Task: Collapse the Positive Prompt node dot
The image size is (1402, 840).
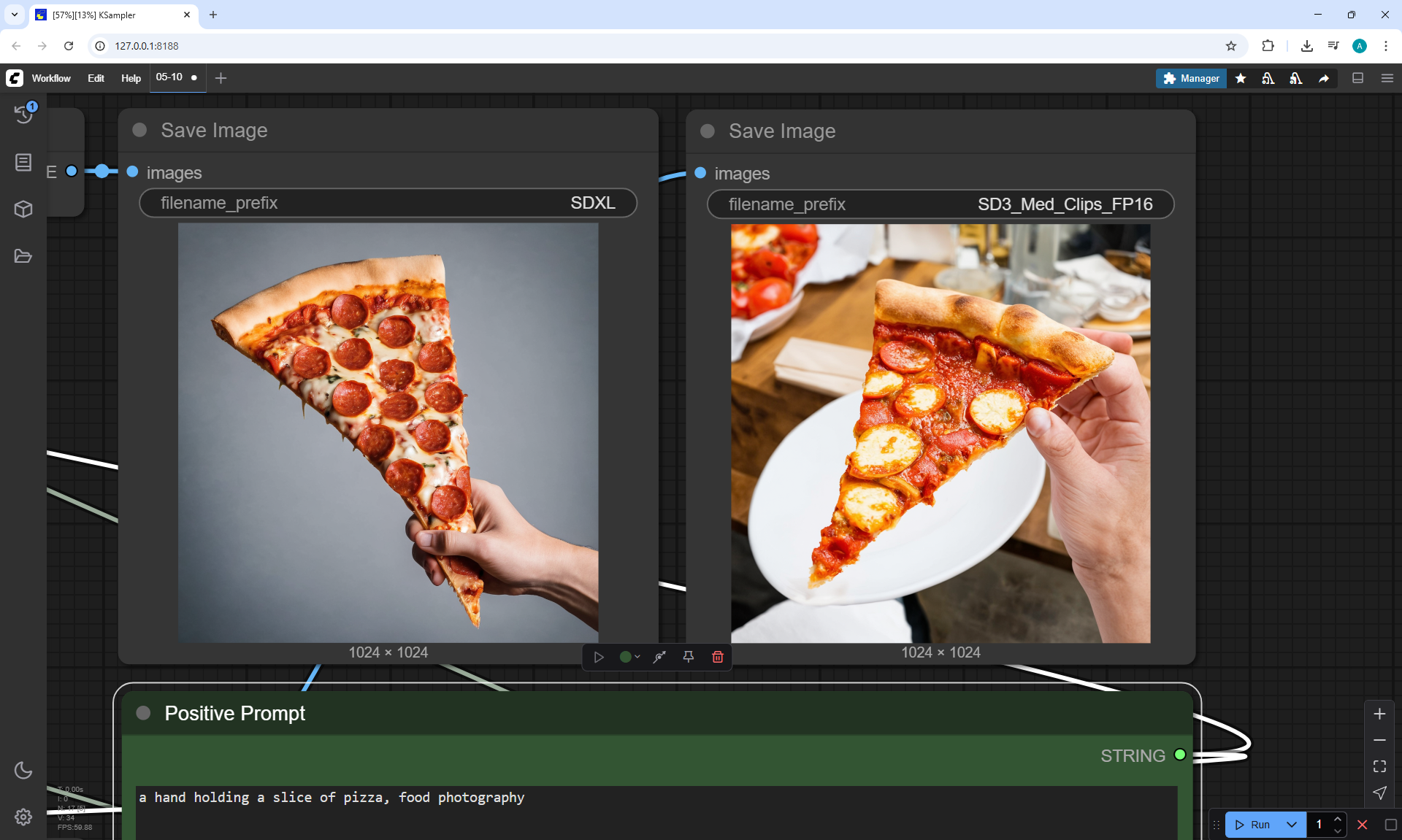Action: click(143, 713)
